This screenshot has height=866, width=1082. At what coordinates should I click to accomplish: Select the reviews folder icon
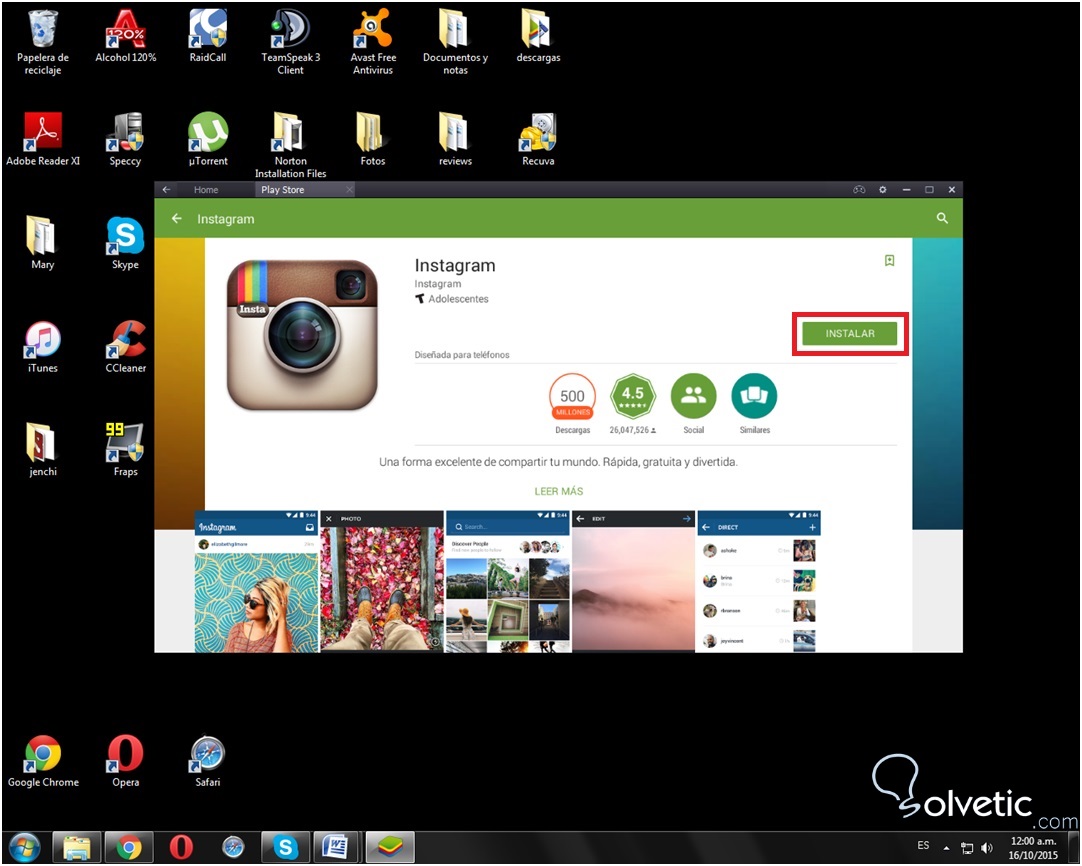click(x=455, y=140)
